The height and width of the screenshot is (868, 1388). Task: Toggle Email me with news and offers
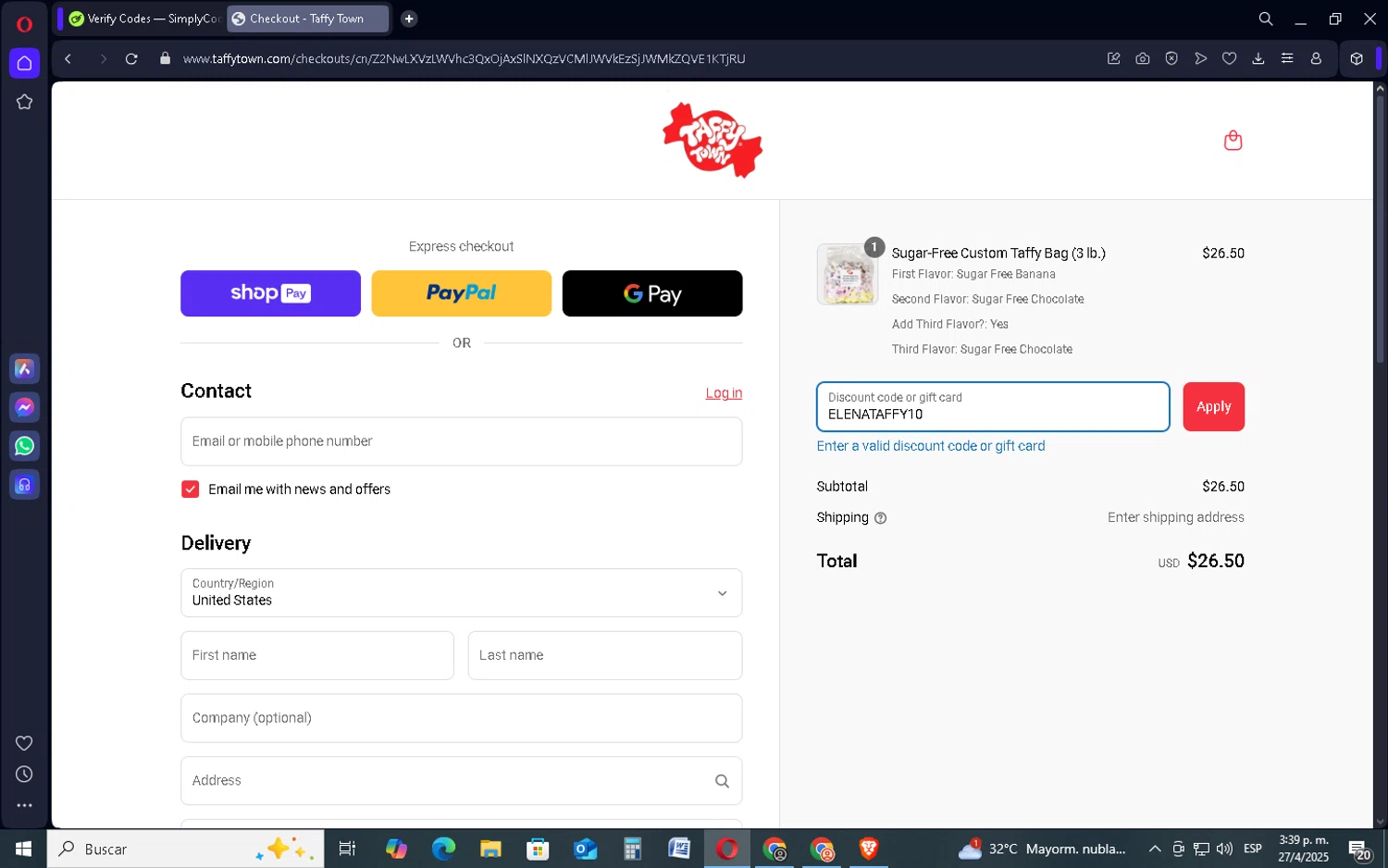pyautogui.click(x=191, y=490)
